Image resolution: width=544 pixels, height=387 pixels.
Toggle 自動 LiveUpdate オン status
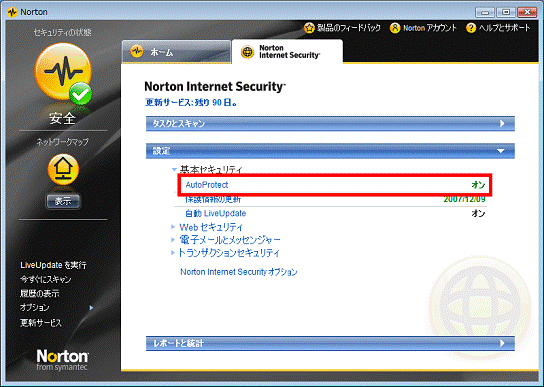point(478,213)
